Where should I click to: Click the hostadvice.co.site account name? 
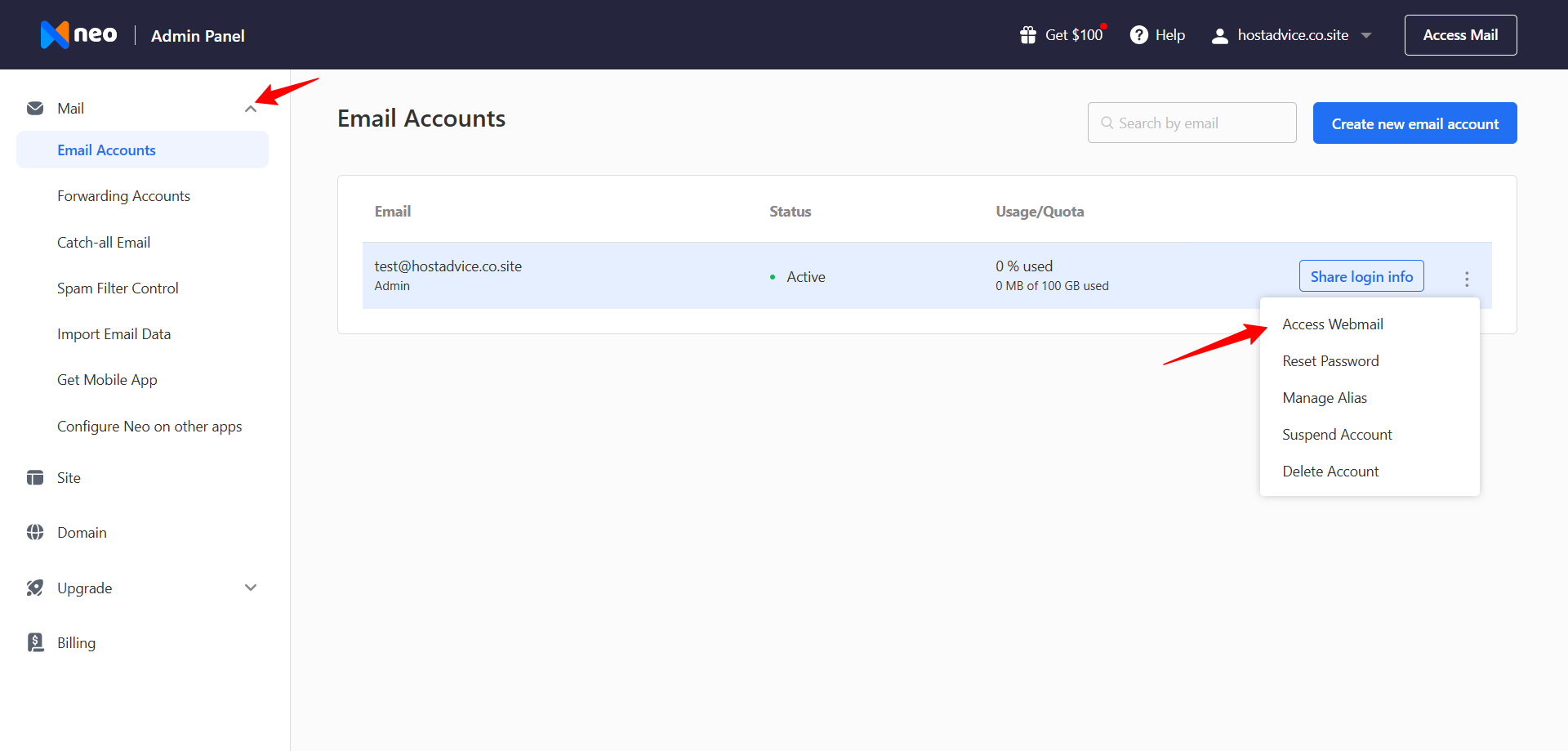point(1293,35)
